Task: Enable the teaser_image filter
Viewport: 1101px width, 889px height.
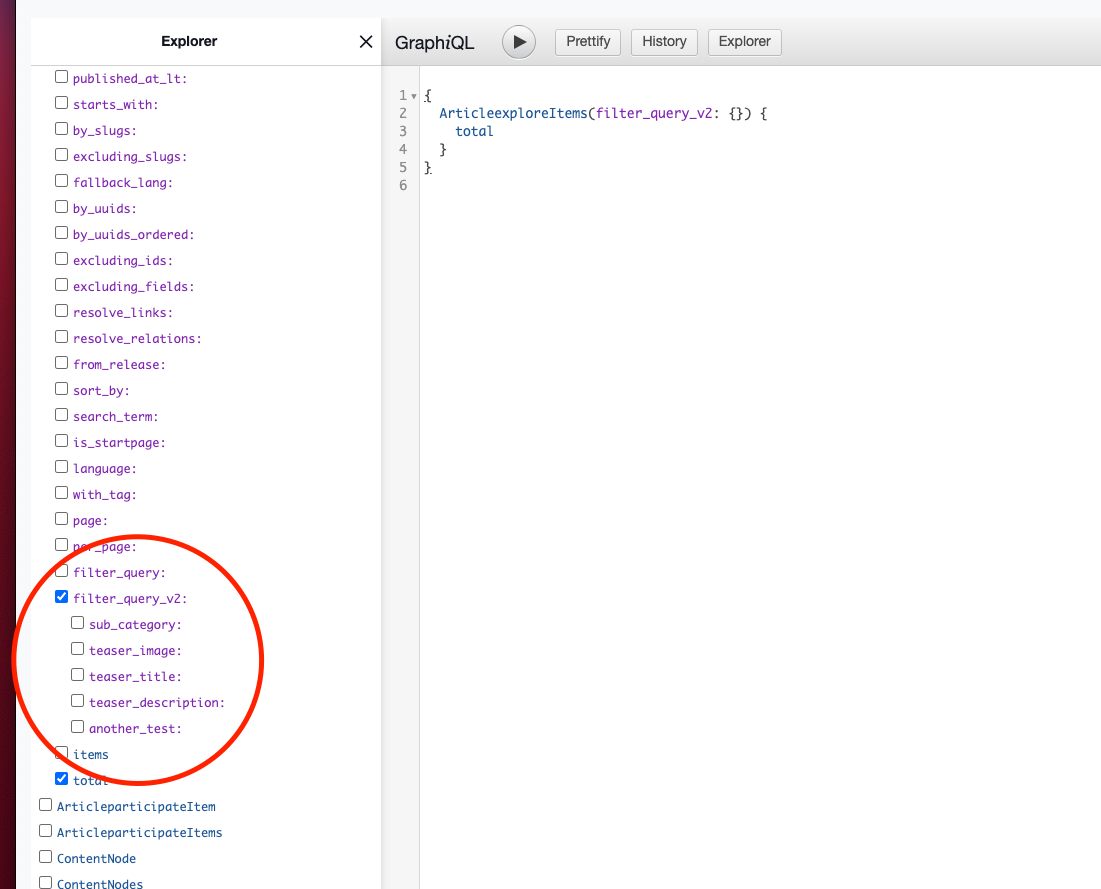Action: coord(77,648)
